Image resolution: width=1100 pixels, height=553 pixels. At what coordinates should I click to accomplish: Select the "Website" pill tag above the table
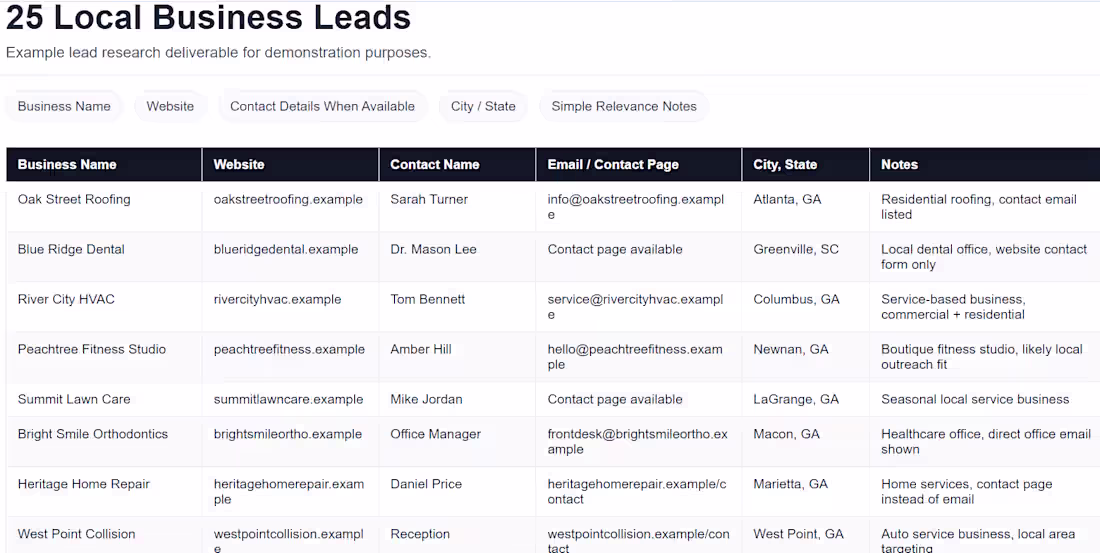click(170, 106)
